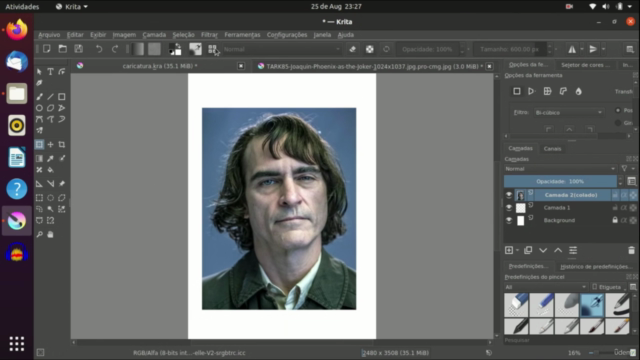Viewport: 640px width, 360px height.
Task: Select the Text tool in toolbox
Action: [50, 72]
